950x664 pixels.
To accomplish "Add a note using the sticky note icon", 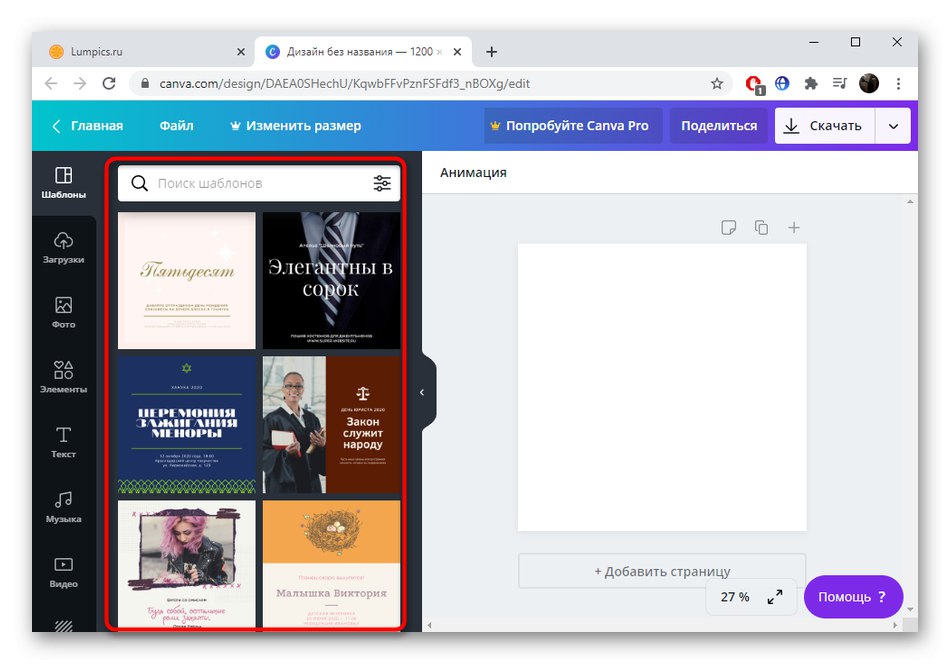I will [728, 227].
